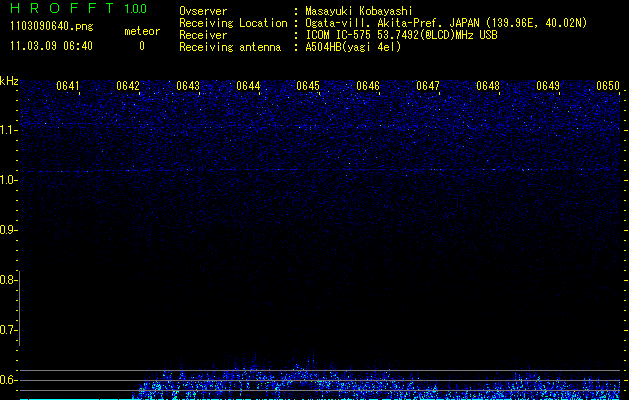Click the 0.6 kHz axis label

click(x=7, y=380)
